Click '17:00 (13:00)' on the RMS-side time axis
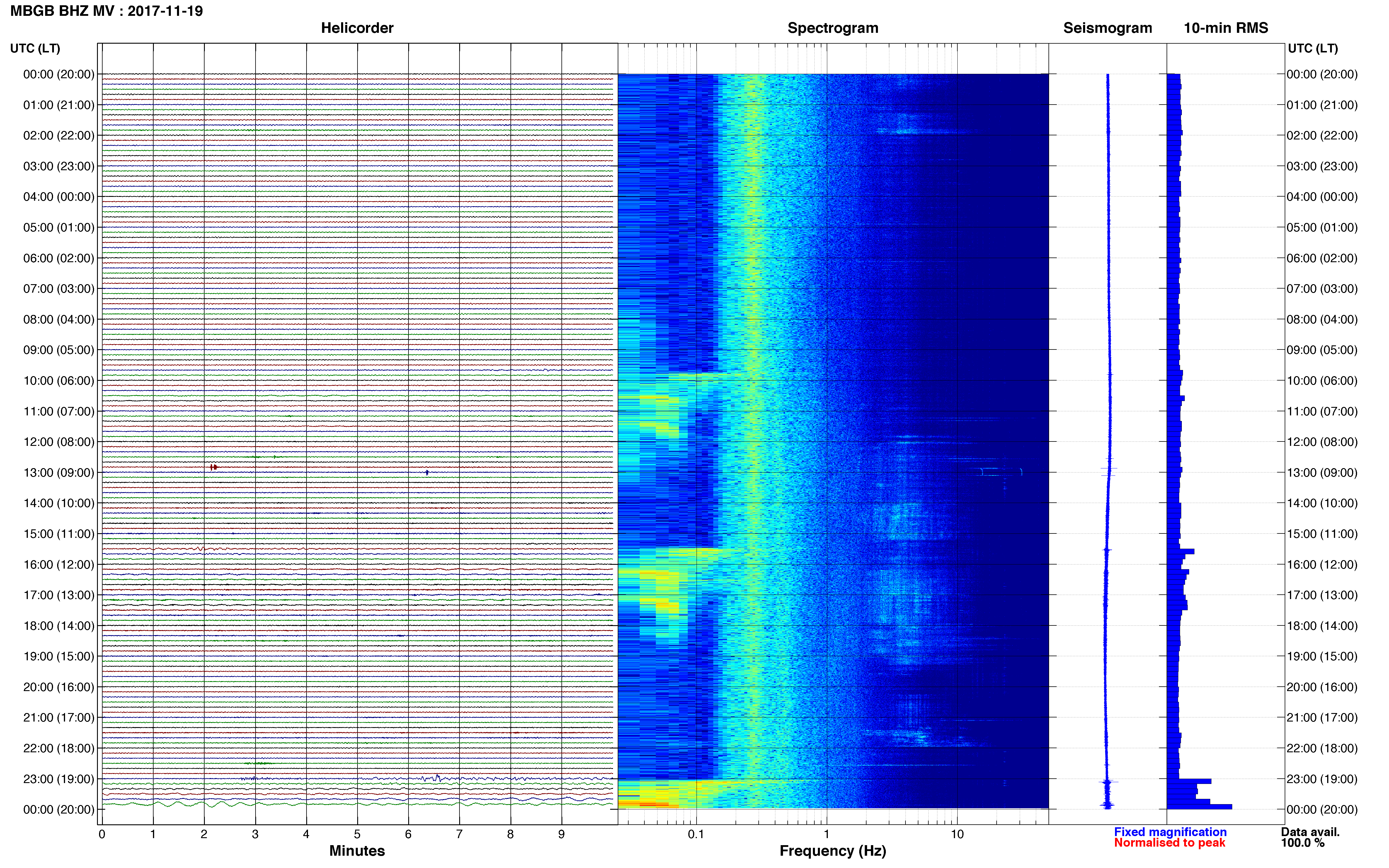The height and width of the screenshot is (868, 1389). pyautogui.click(x=1322, y=595)
